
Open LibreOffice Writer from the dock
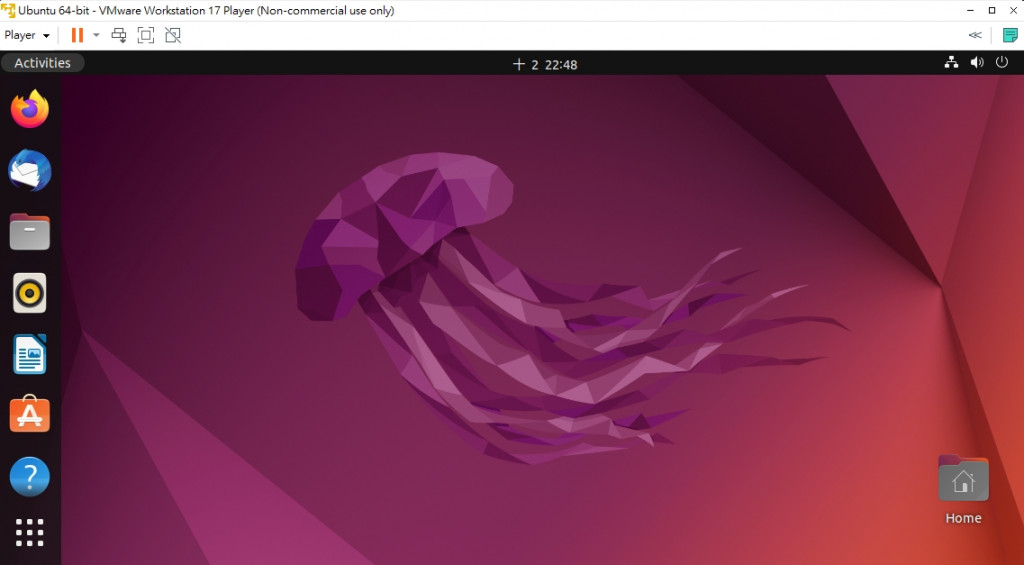[x=29, y=354]
